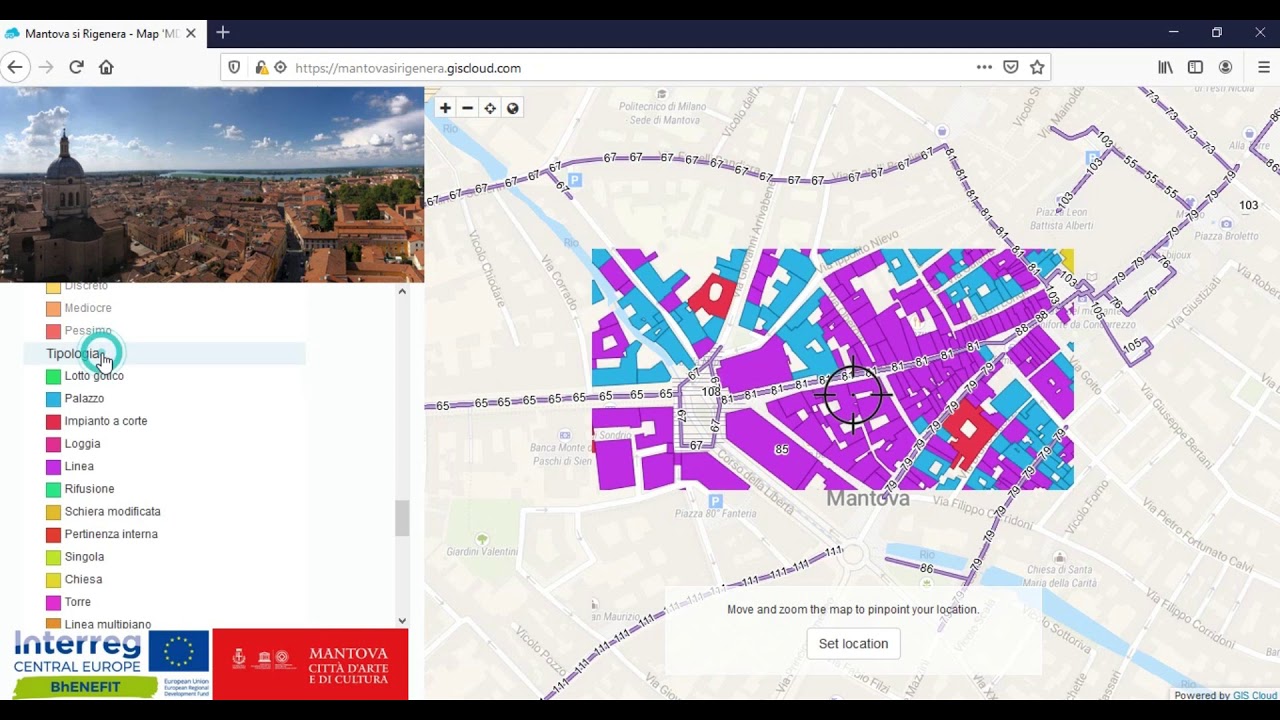
Task: Open the Firefox account icon
Action: (1225, 67)
